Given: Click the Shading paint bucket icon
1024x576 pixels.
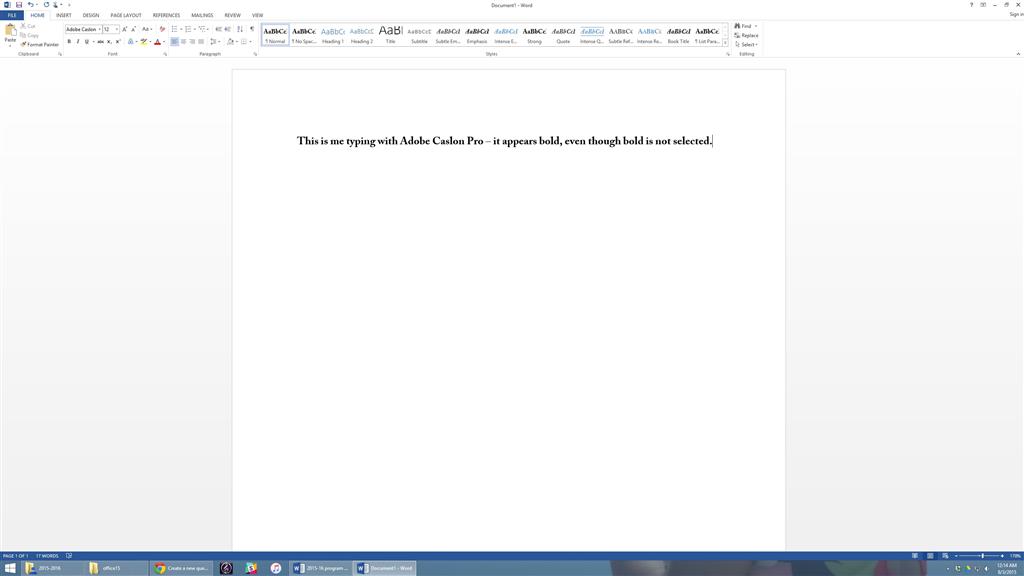Looking at the screenshot, I should 230,41.
